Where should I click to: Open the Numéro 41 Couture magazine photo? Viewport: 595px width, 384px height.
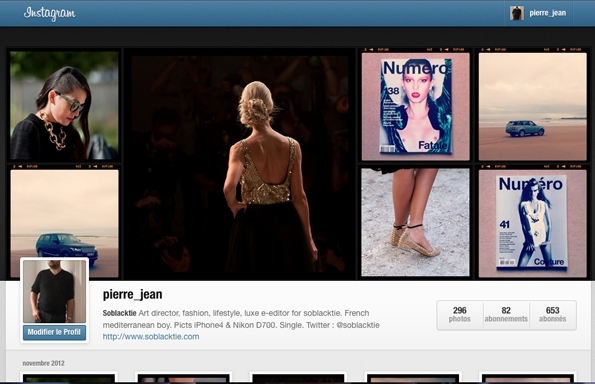(532, 223)
